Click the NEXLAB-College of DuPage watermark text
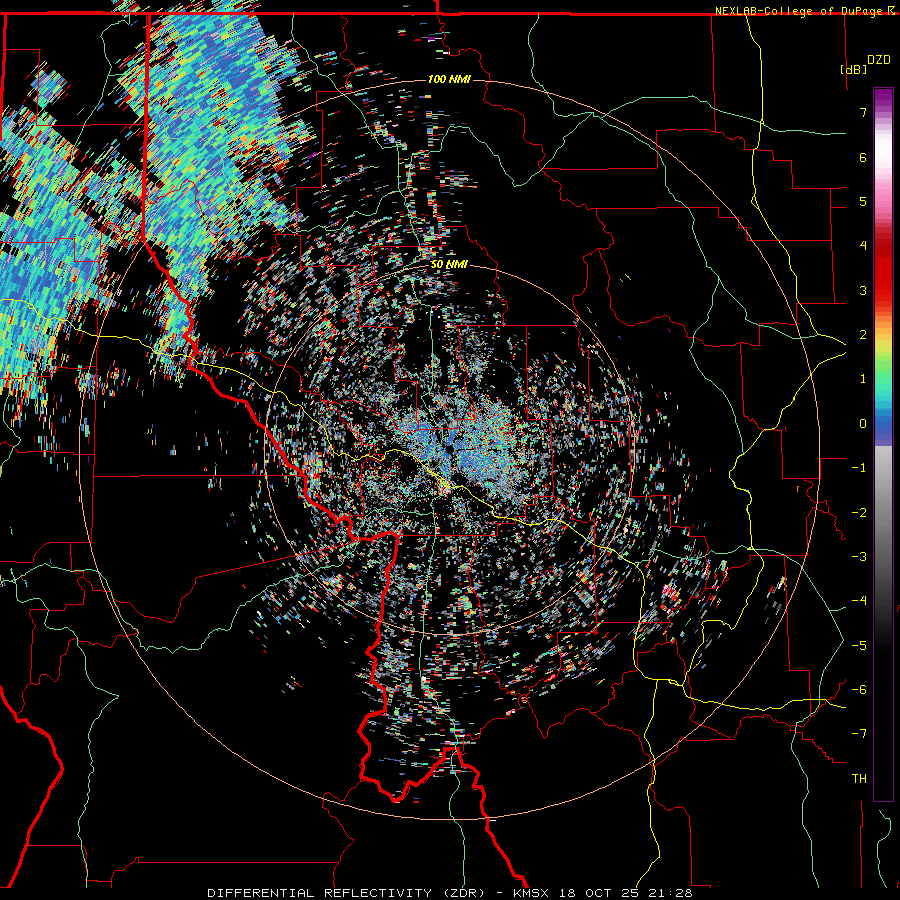Viewport: 900px width, 900px height. 806,11
